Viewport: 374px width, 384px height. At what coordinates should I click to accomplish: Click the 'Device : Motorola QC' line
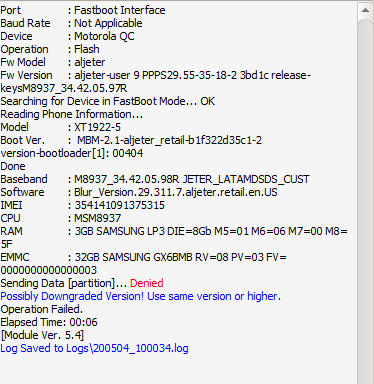click(68, 36)
